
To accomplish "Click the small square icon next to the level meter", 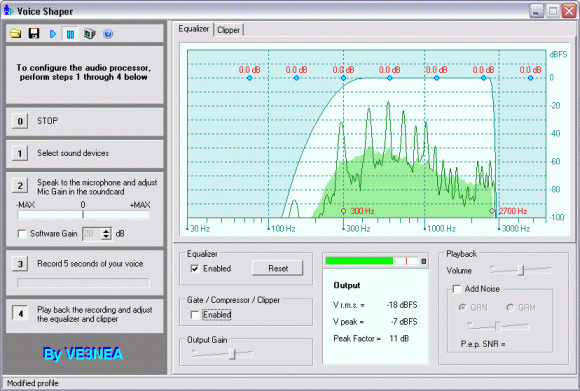I will coord(424,262).
